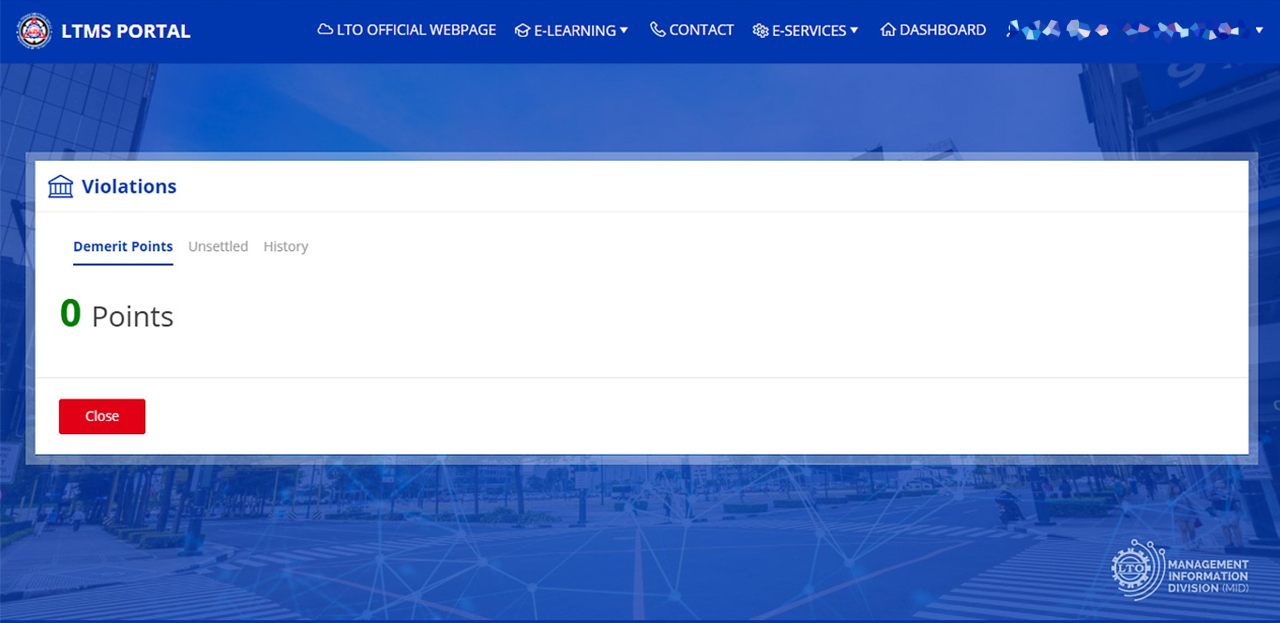1280x623 pixels.
Task: Click the phone icon next to Contact
Action: [x=657, y=30]
